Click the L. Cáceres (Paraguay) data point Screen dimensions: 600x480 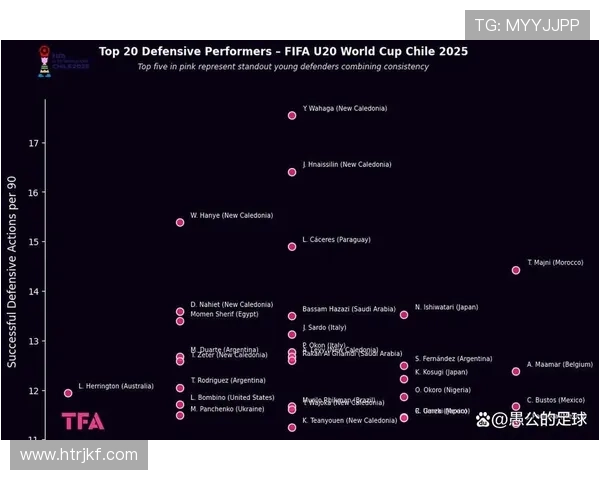point(292,246)
